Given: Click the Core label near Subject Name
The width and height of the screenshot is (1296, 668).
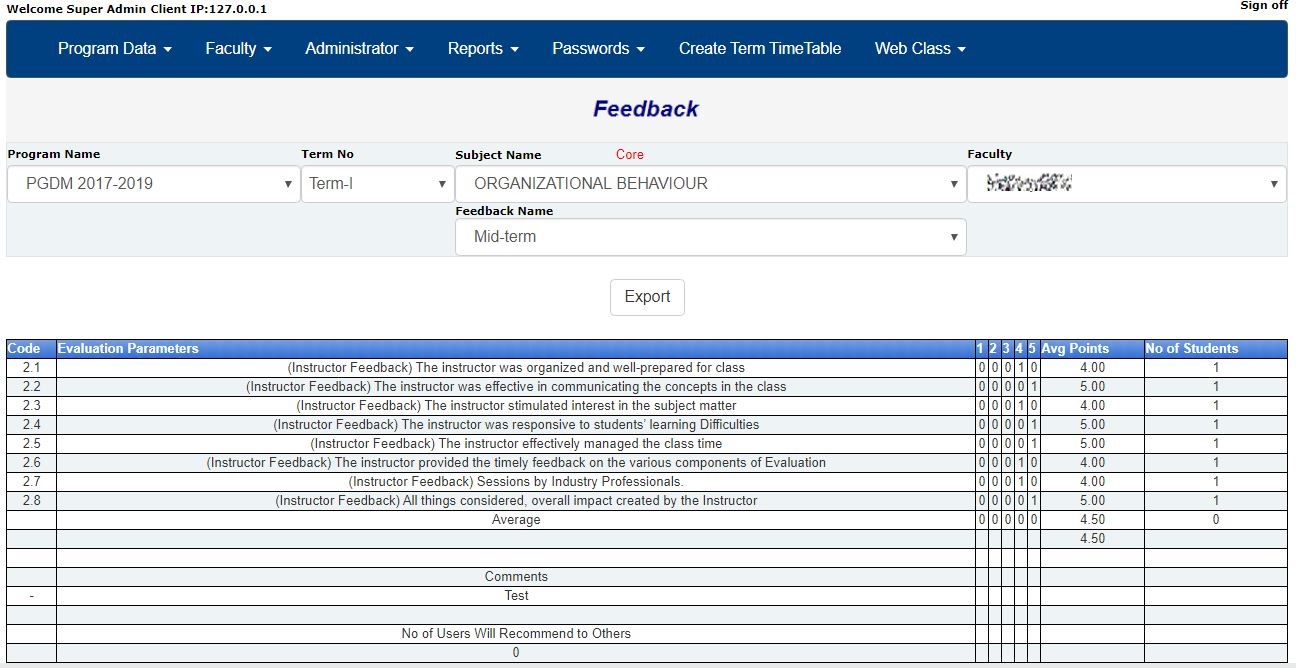Looking at the screenshot, I should pos(630,154).
